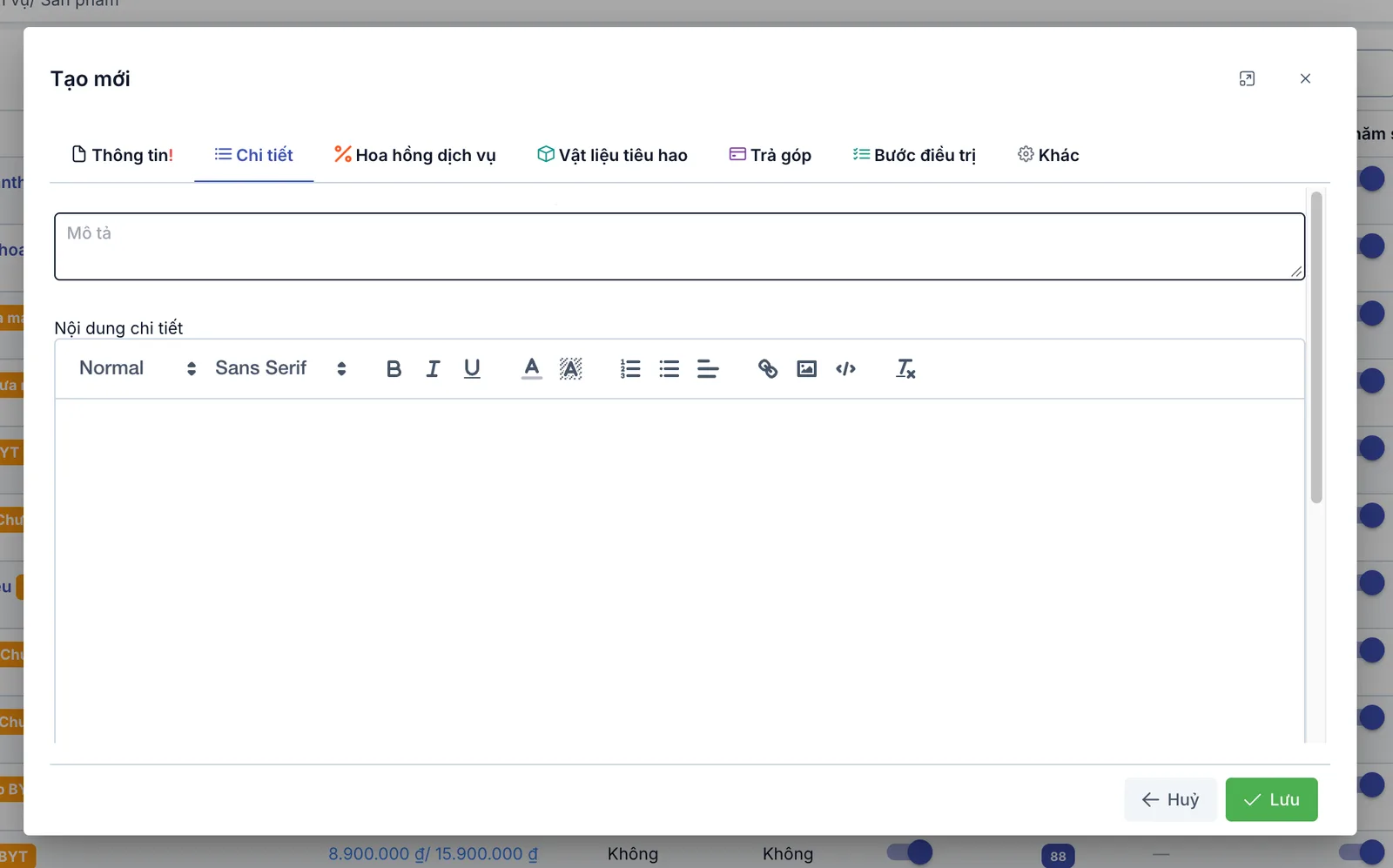Screen dimensions: 1393x868
Task: Open the Khác settings tab
Action: tap(1048, 155)
